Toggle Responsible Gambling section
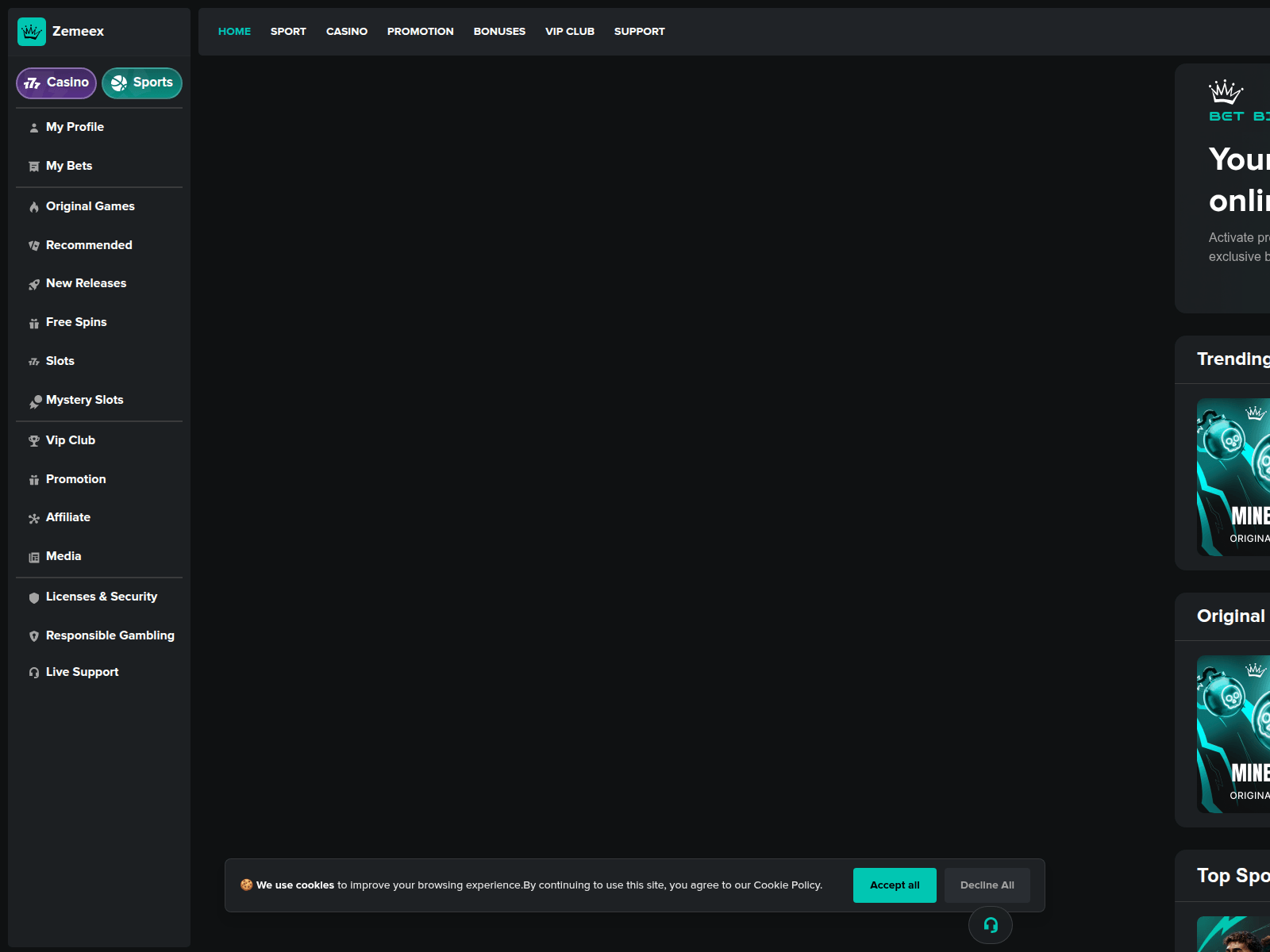The width and height of the screenshot is (1270, 952). tap(110, 635)
